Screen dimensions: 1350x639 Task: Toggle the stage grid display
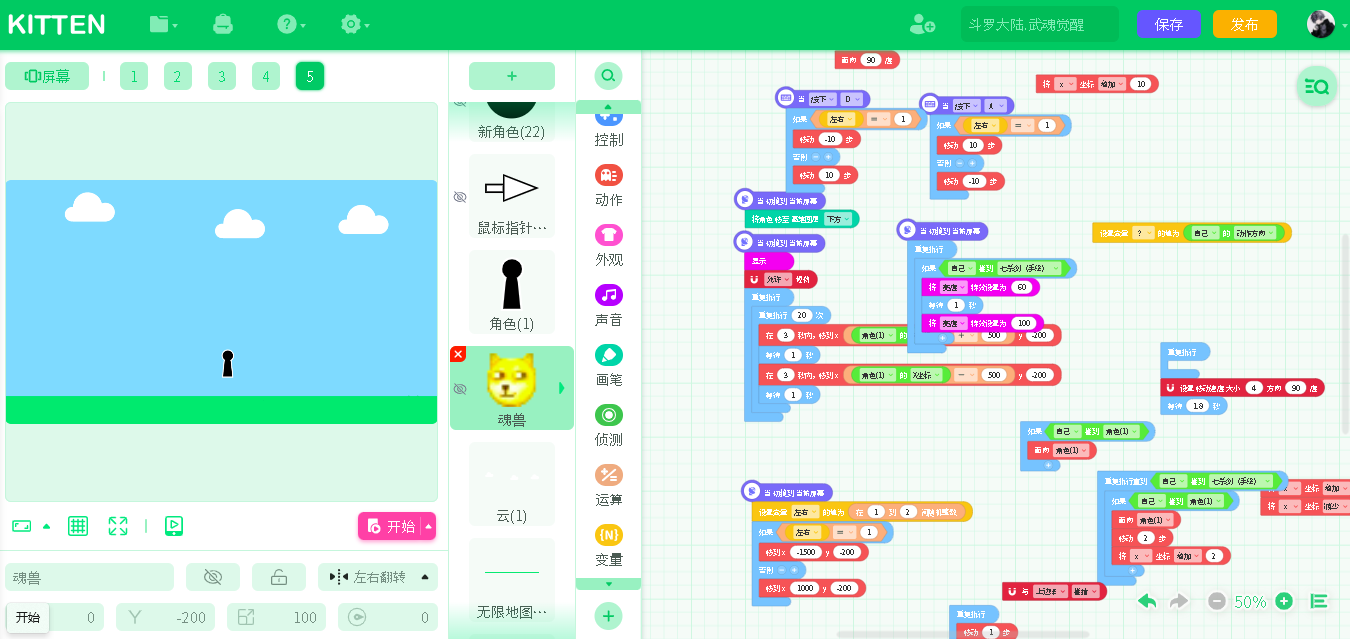point(78,526)
